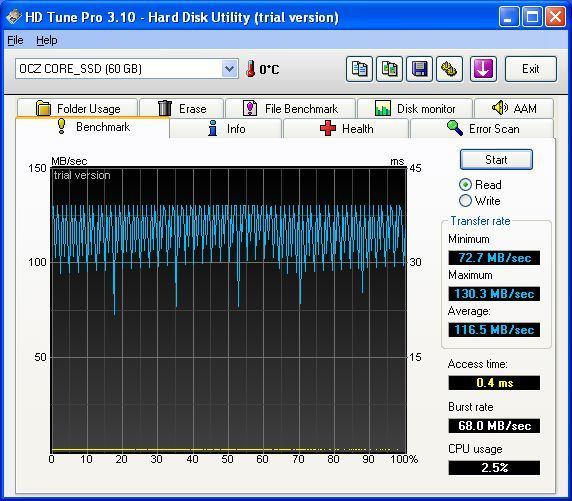Open the File menu
This screenshot has height=501, width=572.
[x=15, y=40]
